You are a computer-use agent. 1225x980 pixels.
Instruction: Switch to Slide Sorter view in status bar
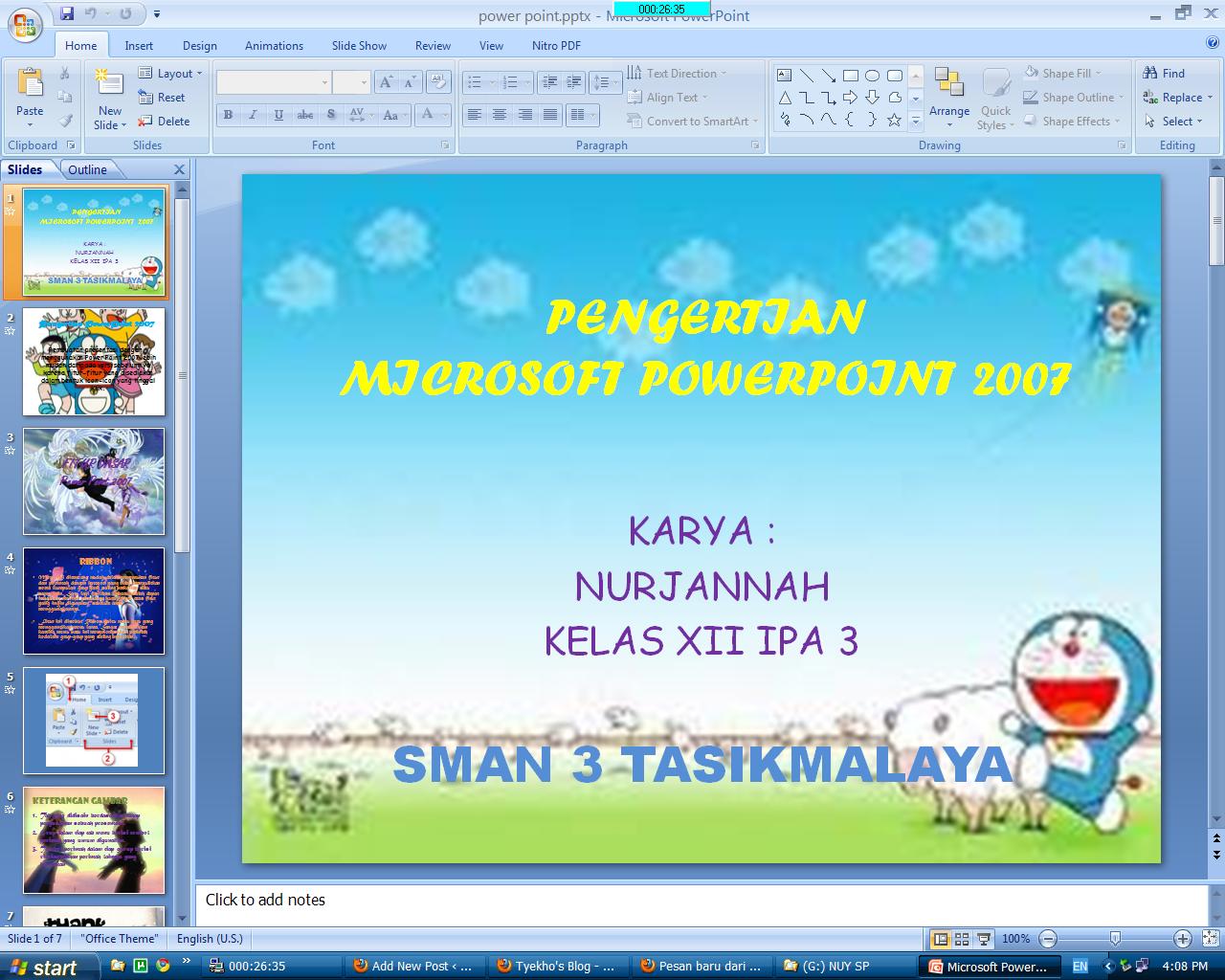962,939
